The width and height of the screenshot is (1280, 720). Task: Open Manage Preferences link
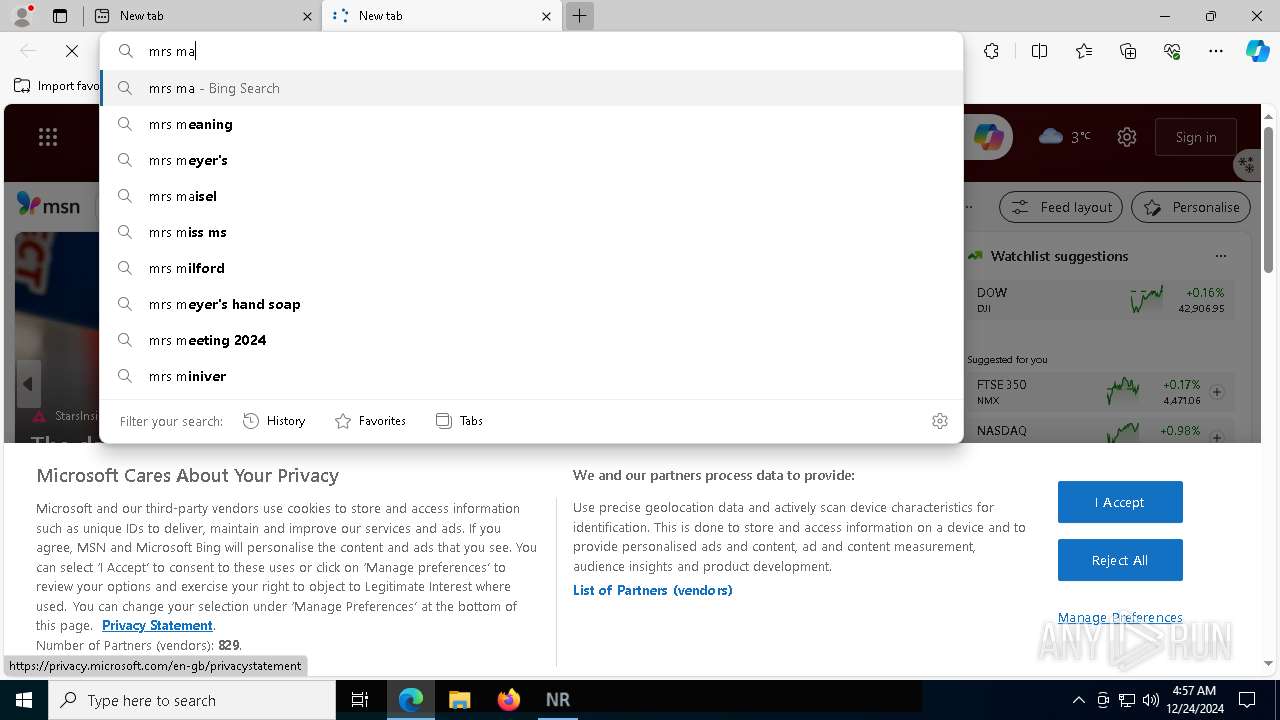pyautogui.click(x=1120, y=618)
